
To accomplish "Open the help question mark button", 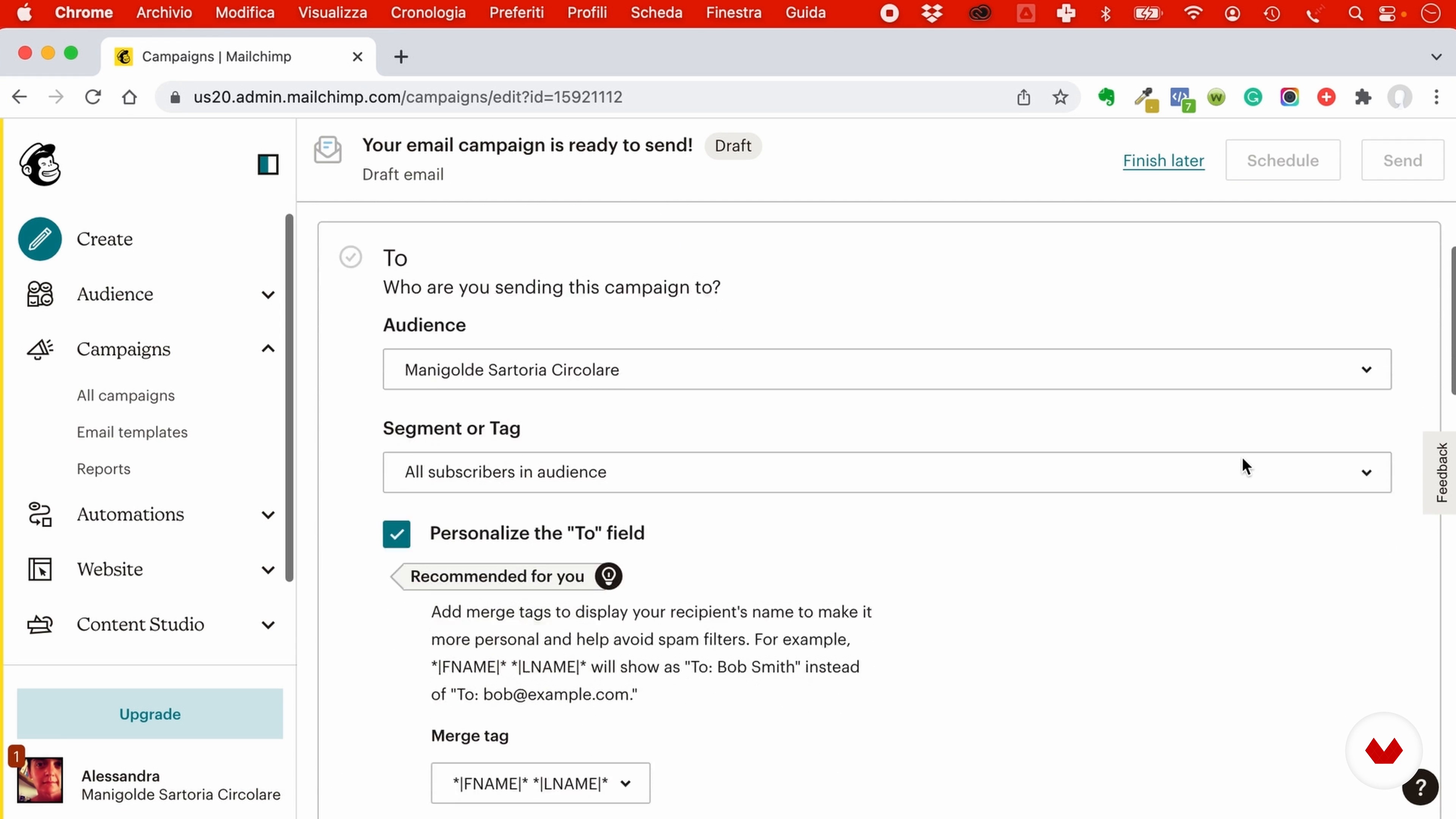I will 1420,788.
